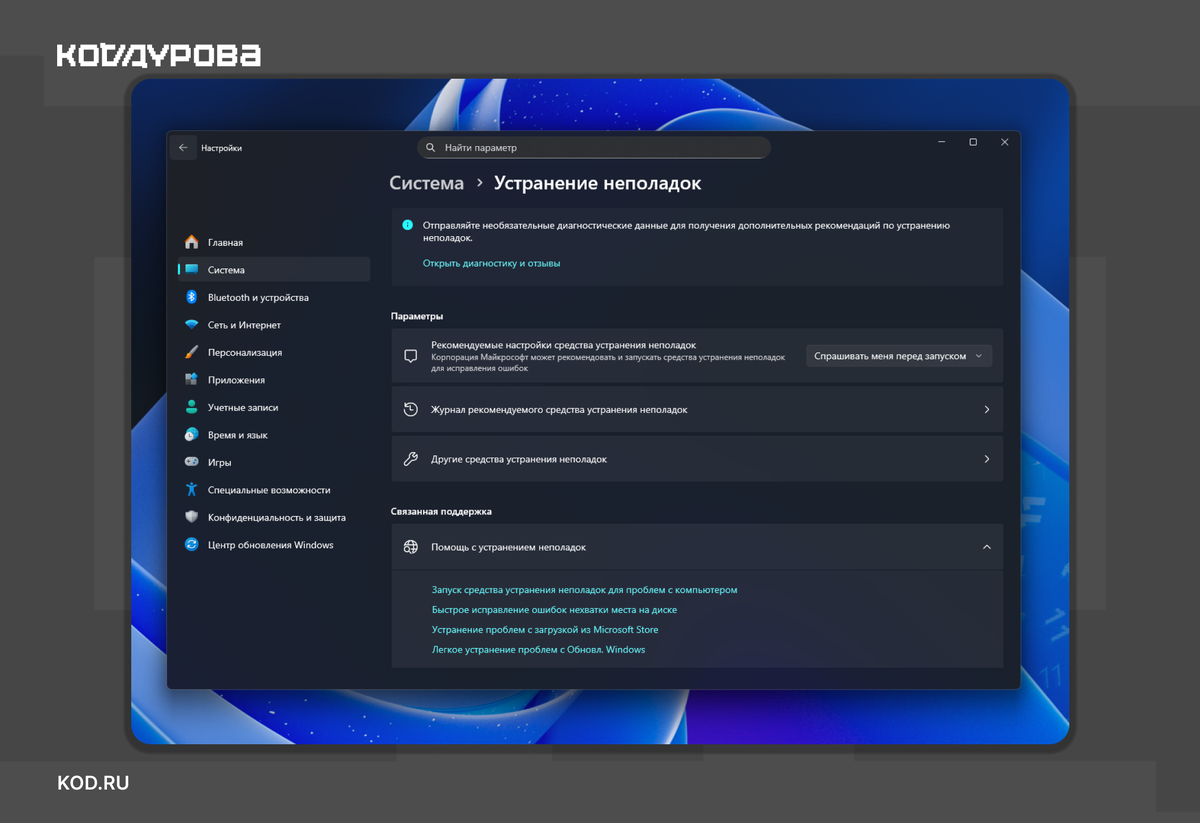Click the Главная home icon
Screen dimensions: 1200x823
(x=191, y=242)
